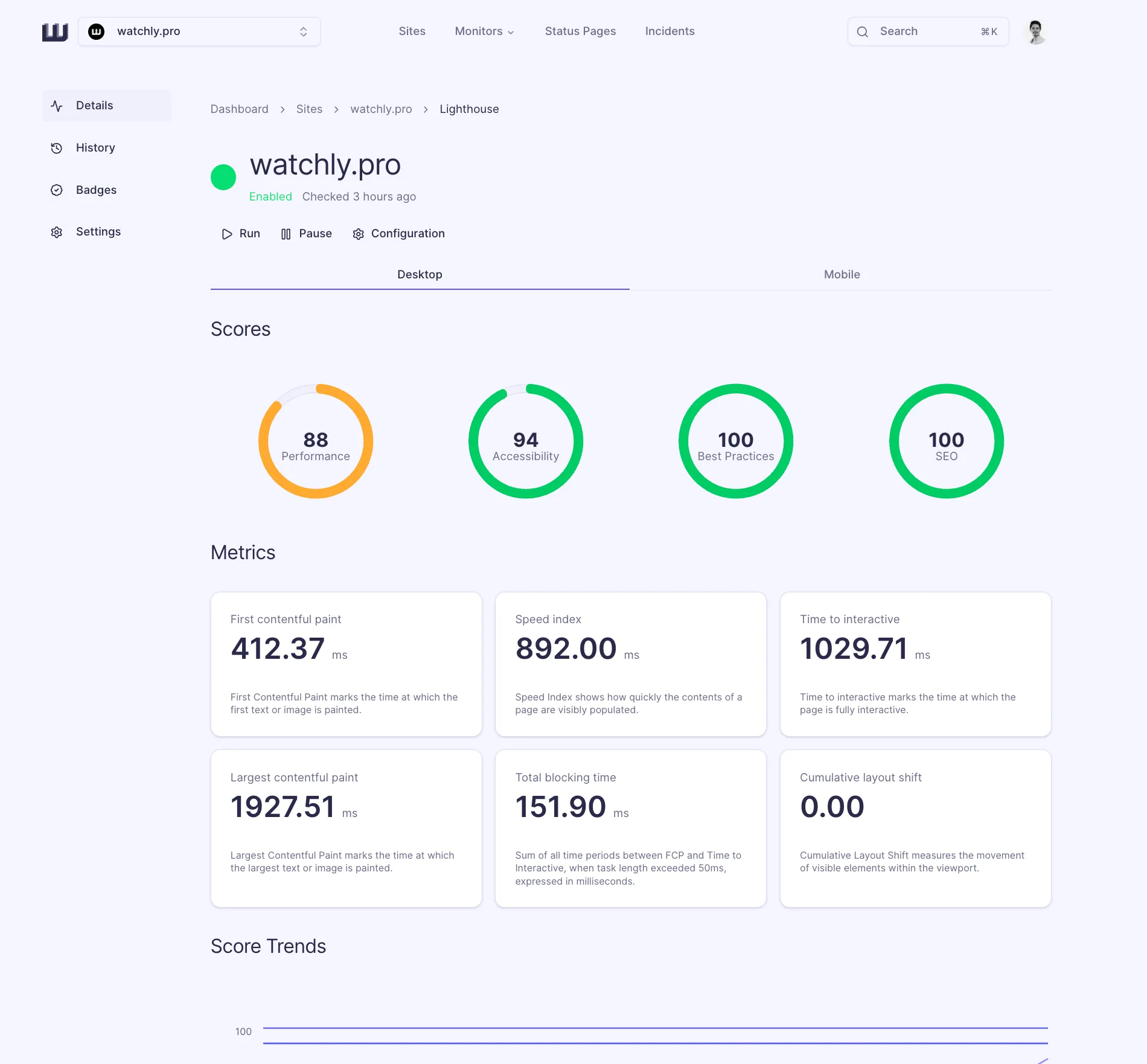The image size is (1147, 1064).
Task: Click the History clock icon
Action: click(57, 148)
